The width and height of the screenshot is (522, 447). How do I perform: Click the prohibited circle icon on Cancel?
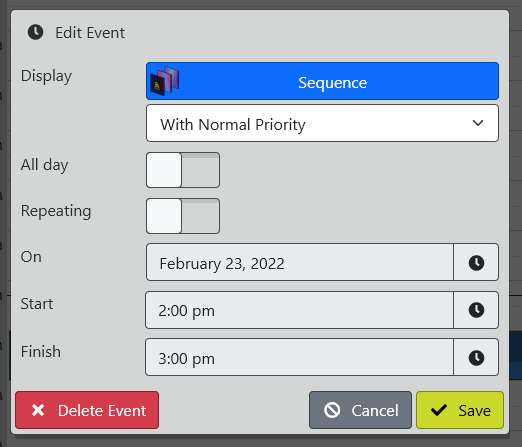(x=332, y=410)
